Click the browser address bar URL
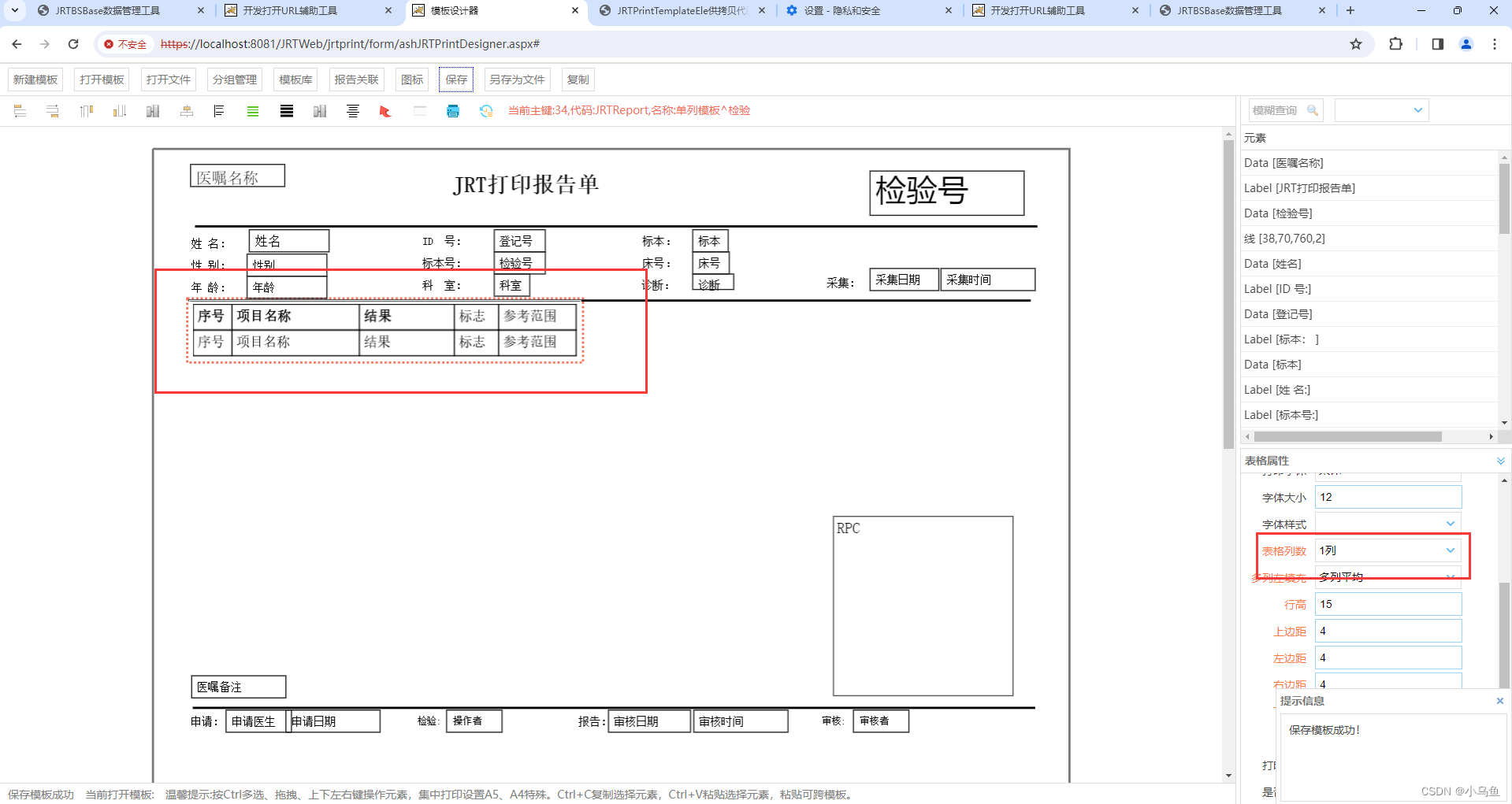This screenshot has height=804, width=1512. 350,44
